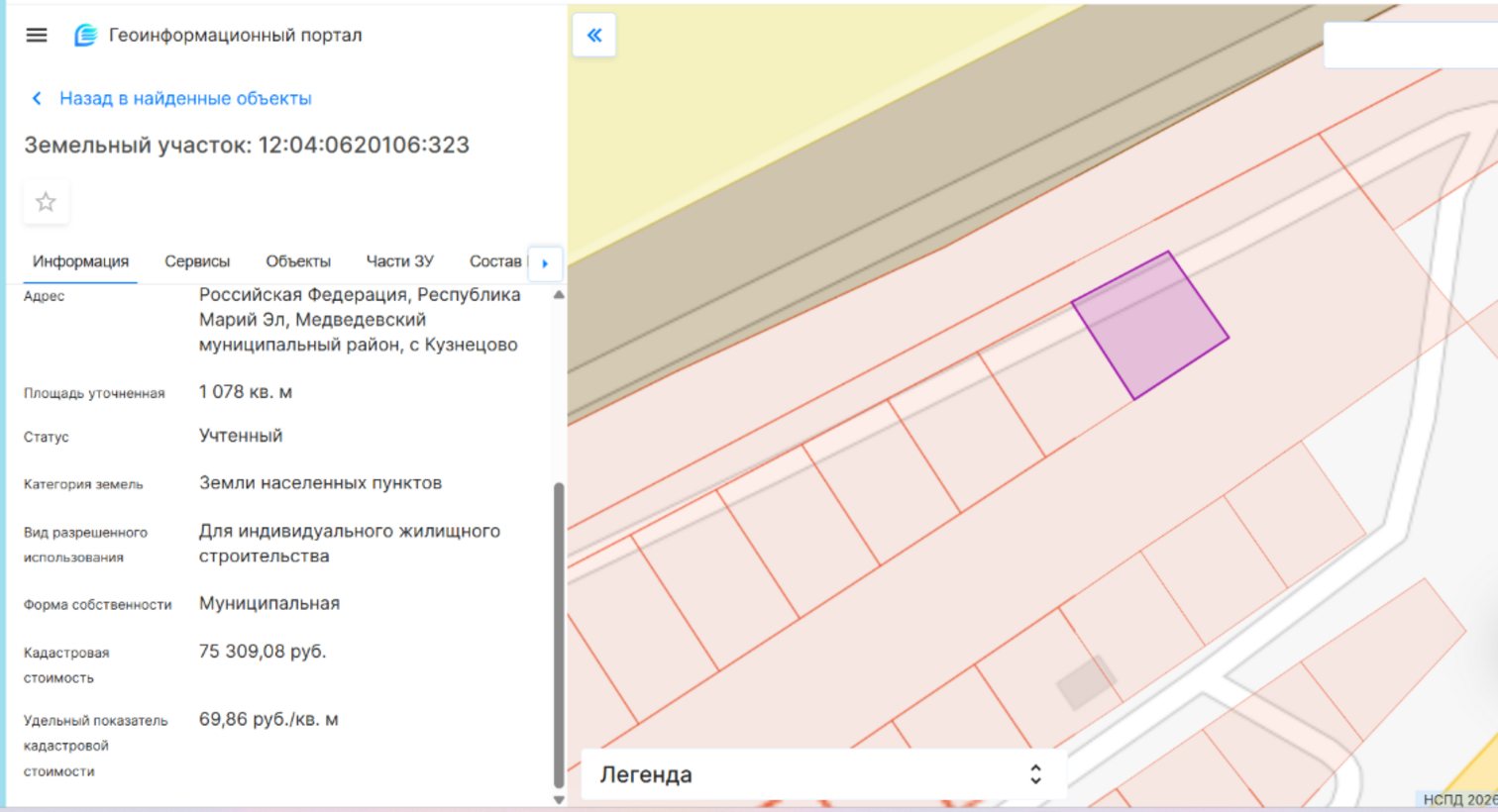Viewport: 1498px width, 812px height.
Task: Switch to the Информация tab
Action: click(80, 261)
